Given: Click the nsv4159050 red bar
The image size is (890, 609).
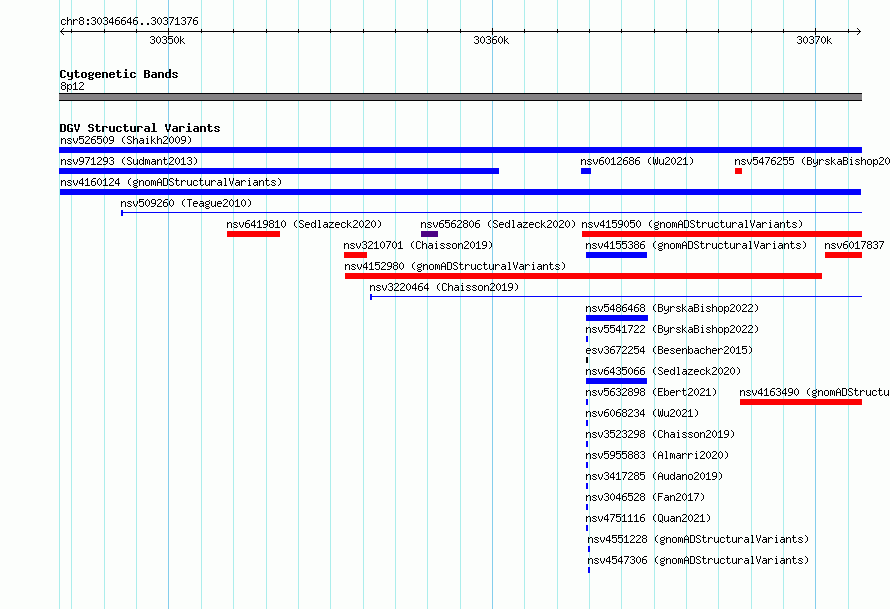Looking at the screenshot, I should click(x=721, y=234).
